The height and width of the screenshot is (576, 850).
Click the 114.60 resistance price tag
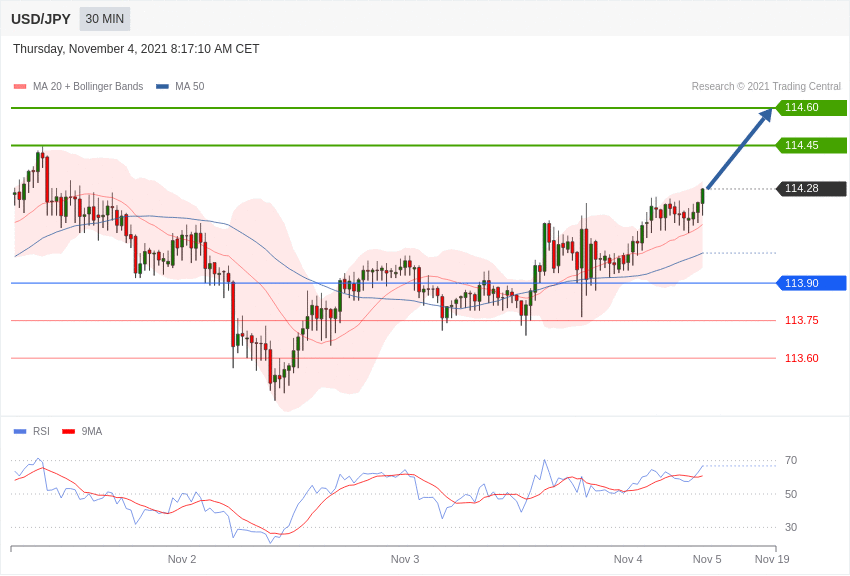[812, 107]
